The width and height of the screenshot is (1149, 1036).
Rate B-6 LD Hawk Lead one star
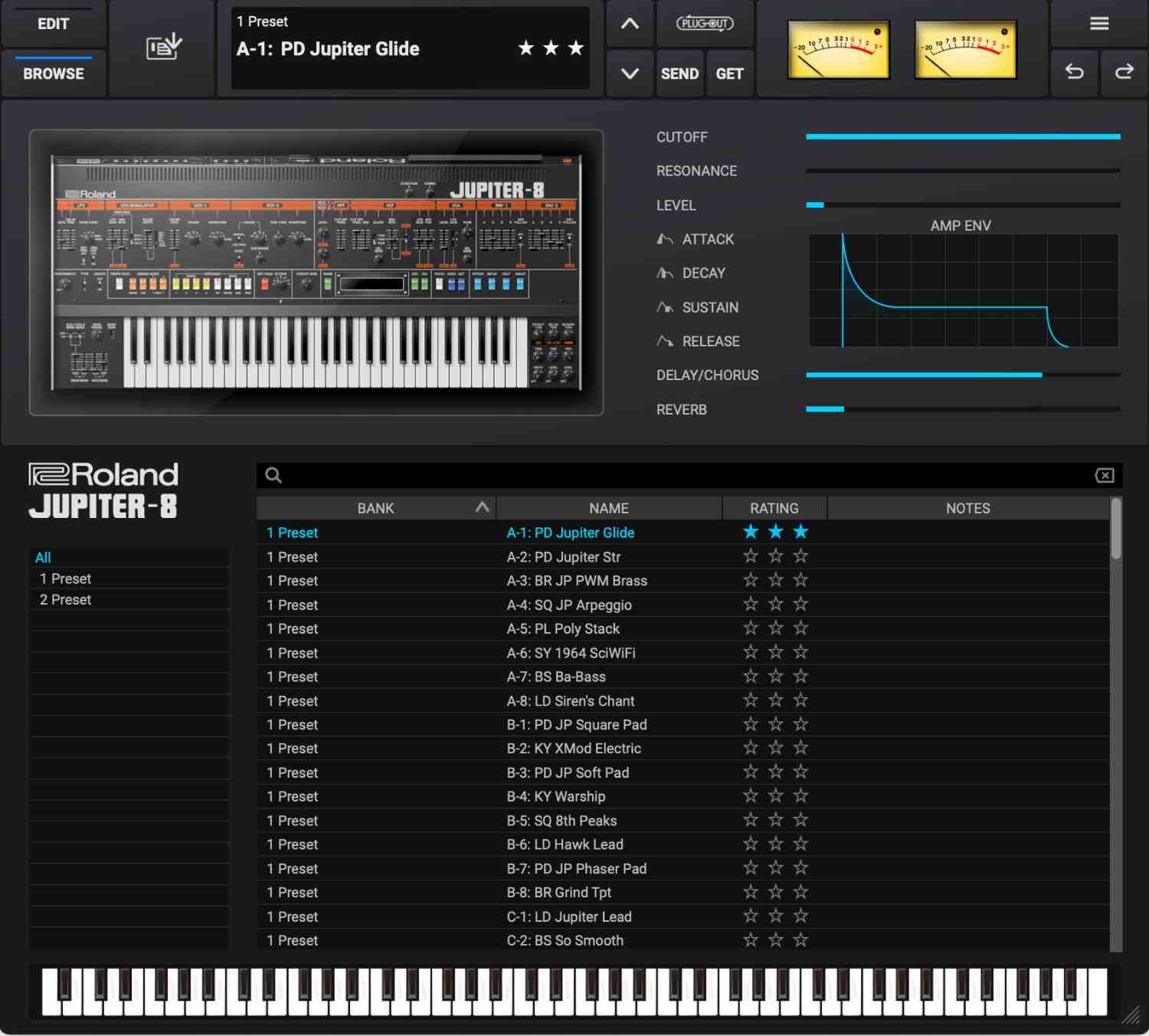coord(750,843)
